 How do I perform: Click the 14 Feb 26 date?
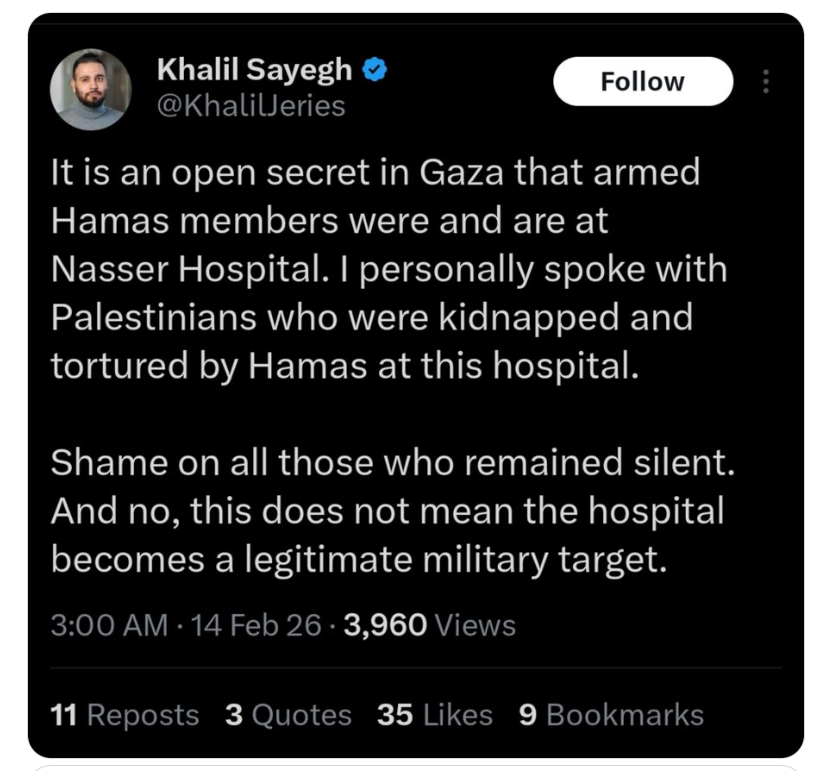256,625
